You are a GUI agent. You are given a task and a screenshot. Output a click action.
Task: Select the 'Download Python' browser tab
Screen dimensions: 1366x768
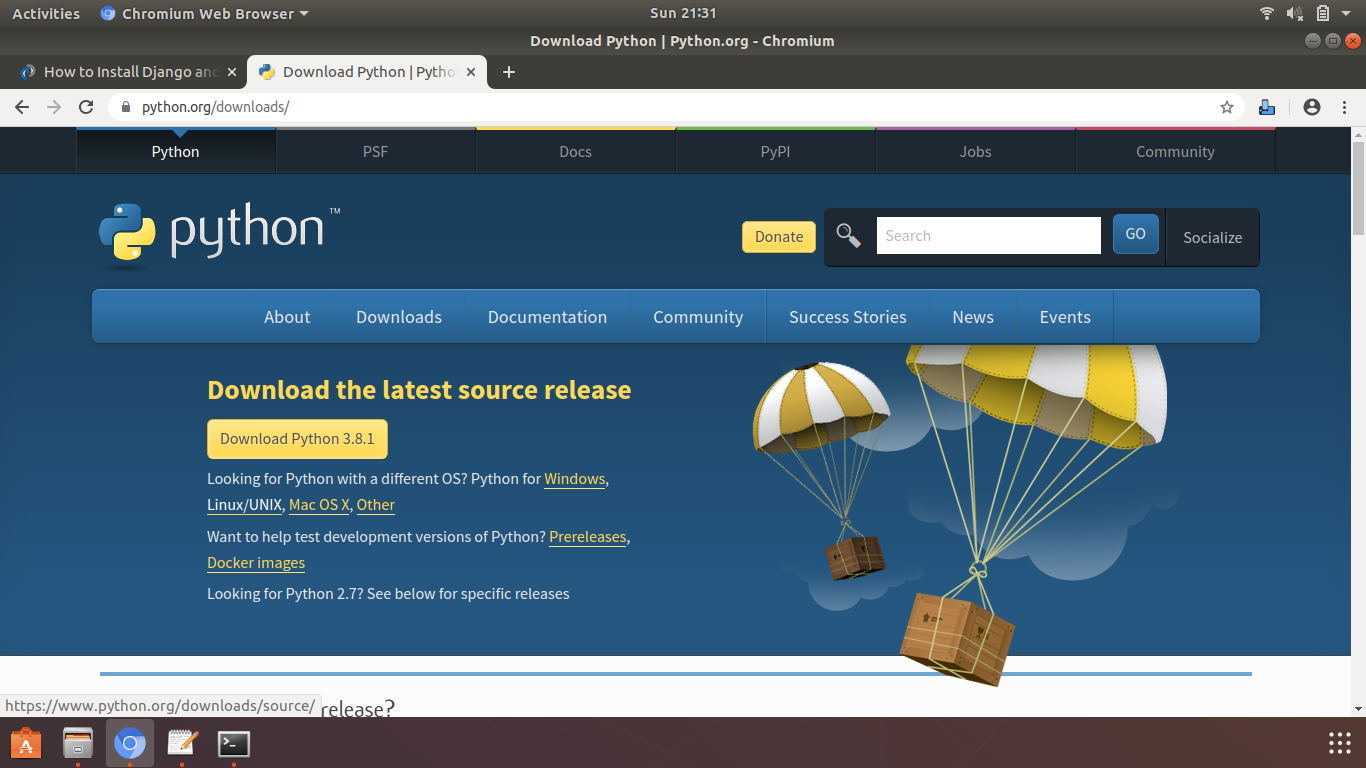366,72
